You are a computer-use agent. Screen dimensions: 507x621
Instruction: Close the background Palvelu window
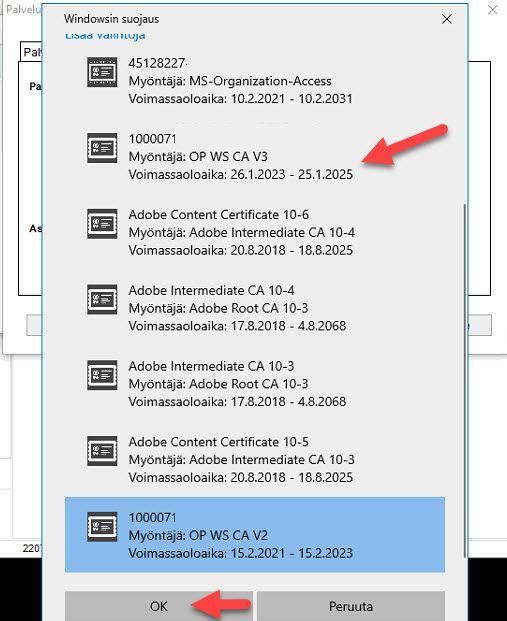pos(492,10)
